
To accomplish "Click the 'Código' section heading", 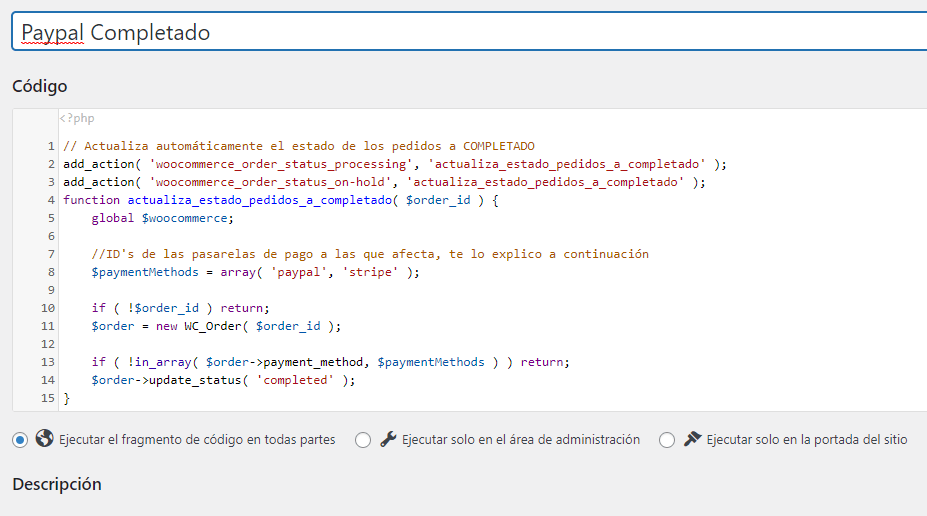I will 40,86.
